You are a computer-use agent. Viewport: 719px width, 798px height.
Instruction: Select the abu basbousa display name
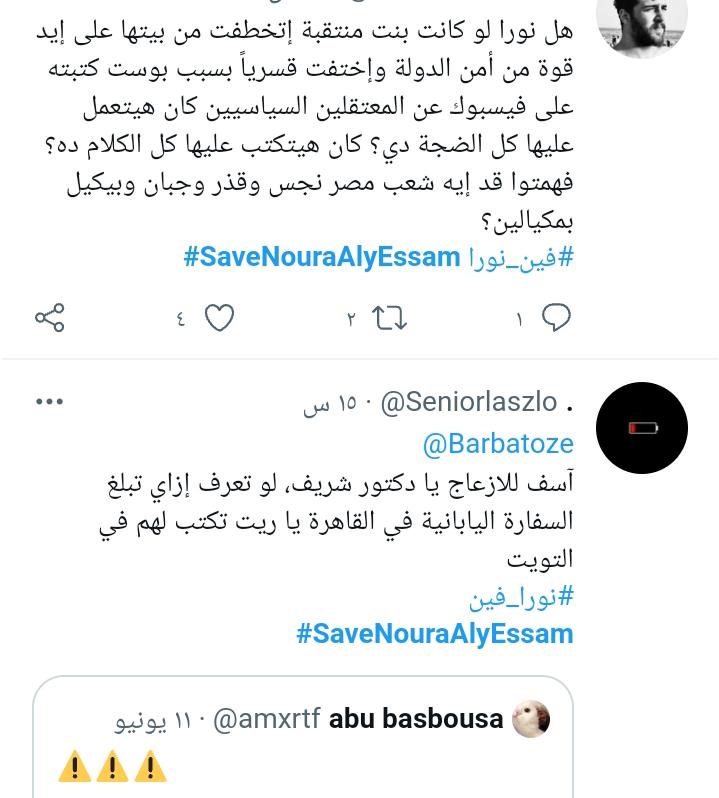point(416,719)
